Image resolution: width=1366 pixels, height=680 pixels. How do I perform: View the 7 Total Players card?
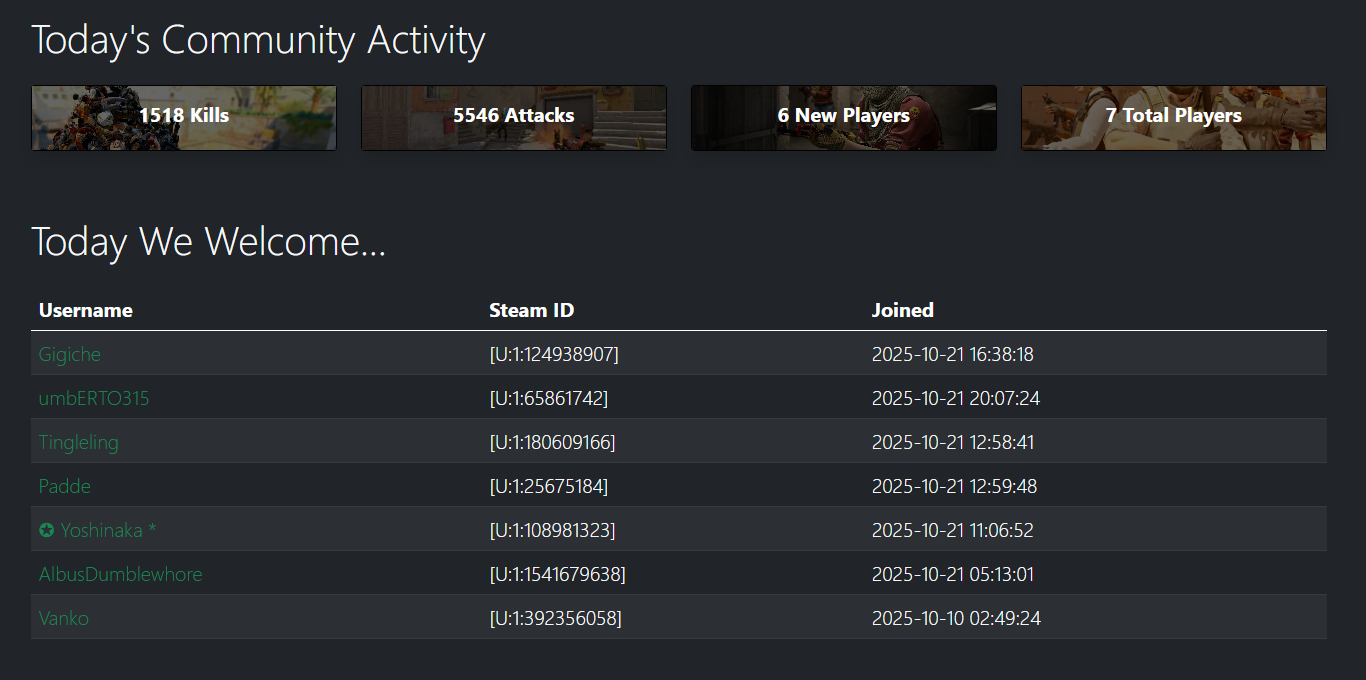(x=1174, y=117)
